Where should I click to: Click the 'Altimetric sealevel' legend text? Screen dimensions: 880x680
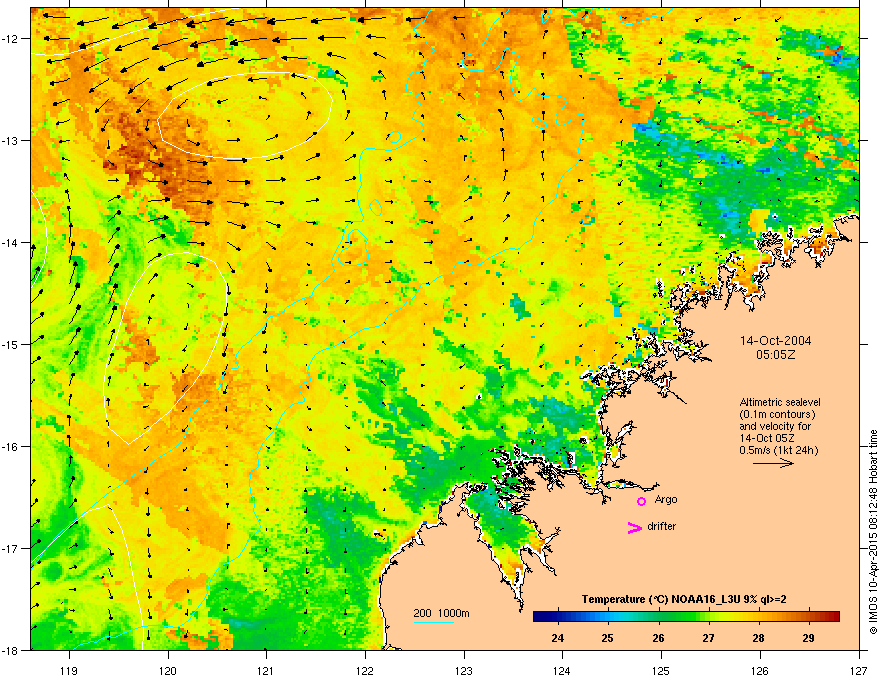(780, 402)
